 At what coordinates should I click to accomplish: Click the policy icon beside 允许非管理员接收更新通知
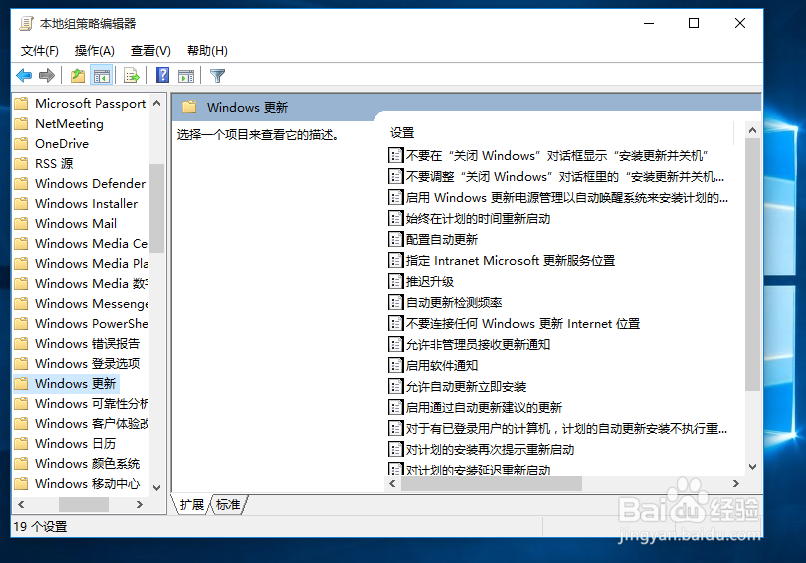click(x=395, y=344)
